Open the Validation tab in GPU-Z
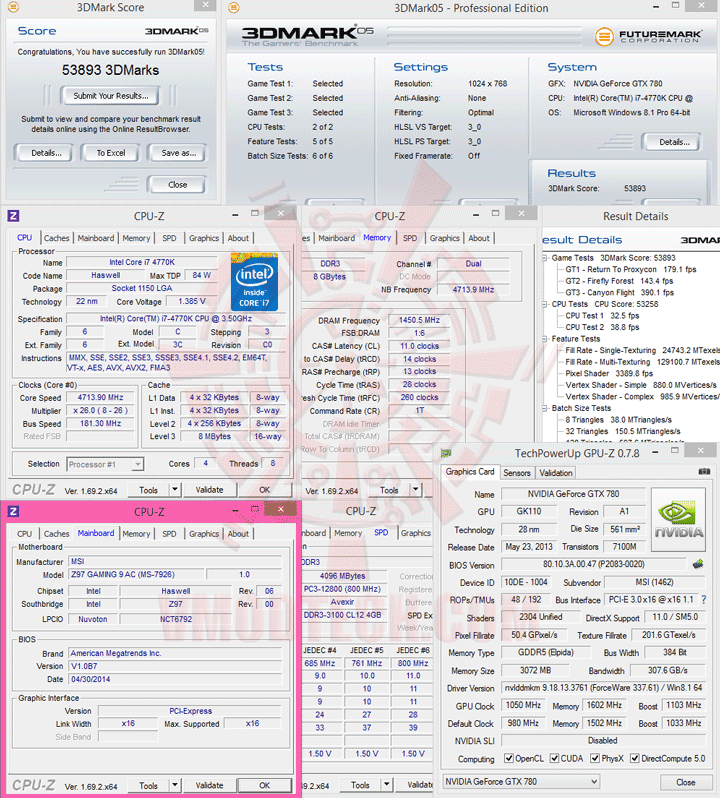Screen dimensions: 720x798 [x=556, y=473]
